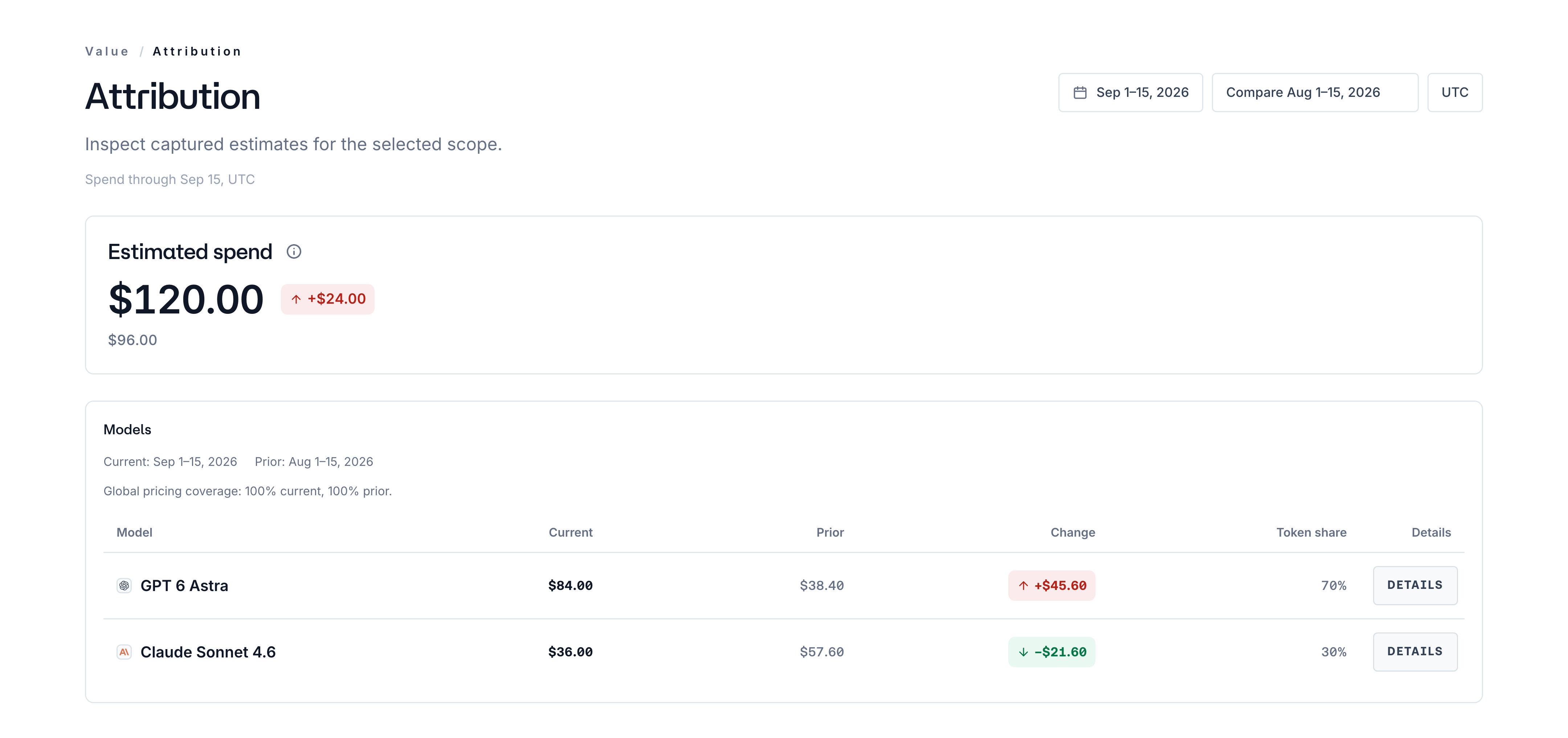Click the Spend through Sep 15, UTC note
Viewport: 1568px width, 738px height.
170,180
